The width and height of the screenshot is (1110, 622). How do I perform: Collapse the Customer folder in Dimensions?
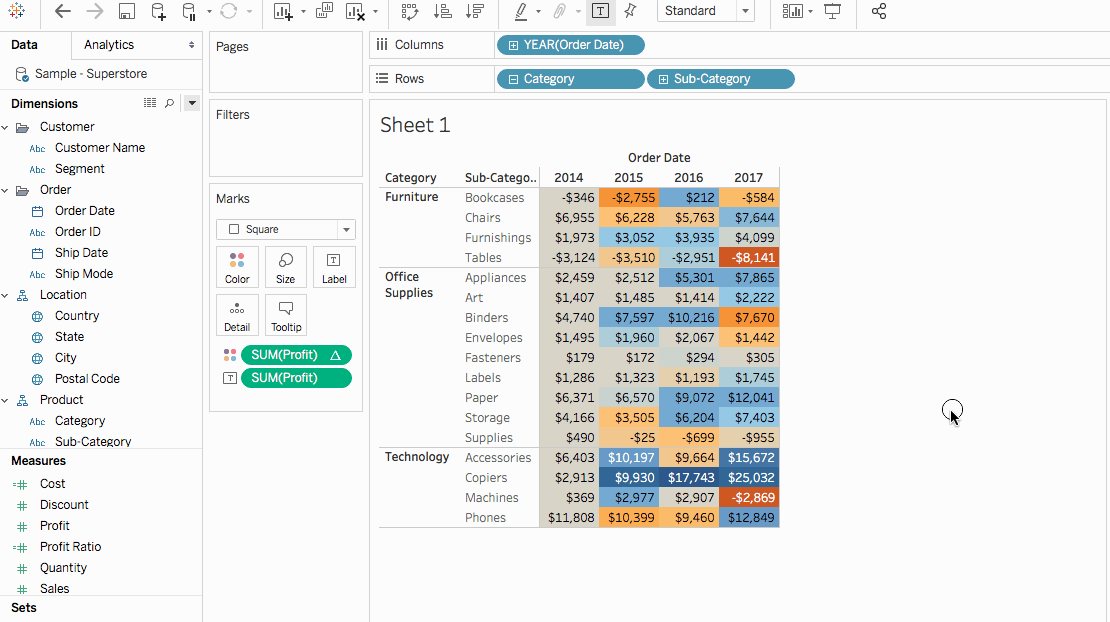click(8, 126)
